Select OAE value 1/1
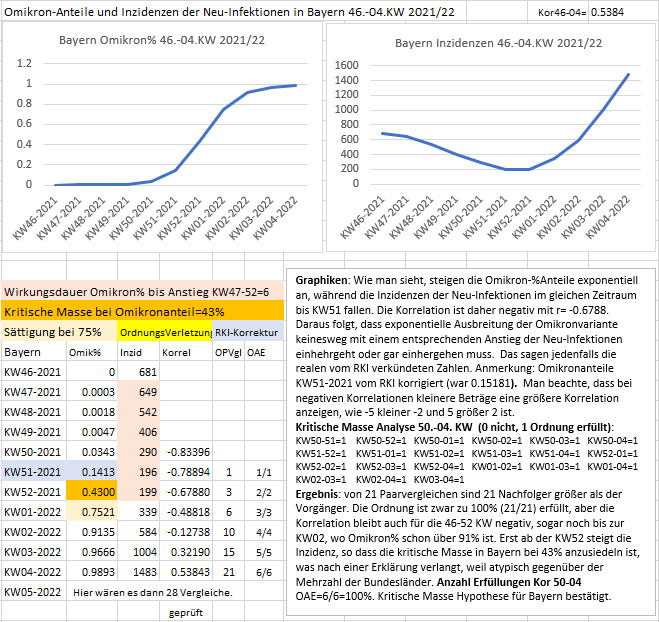 coord(264,472)
